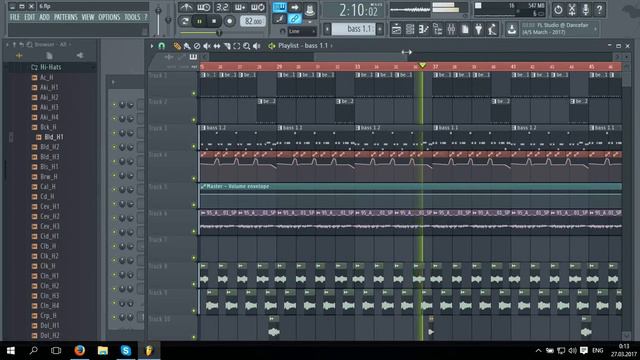Open the mixer with the faders icon

coord(451,29)
